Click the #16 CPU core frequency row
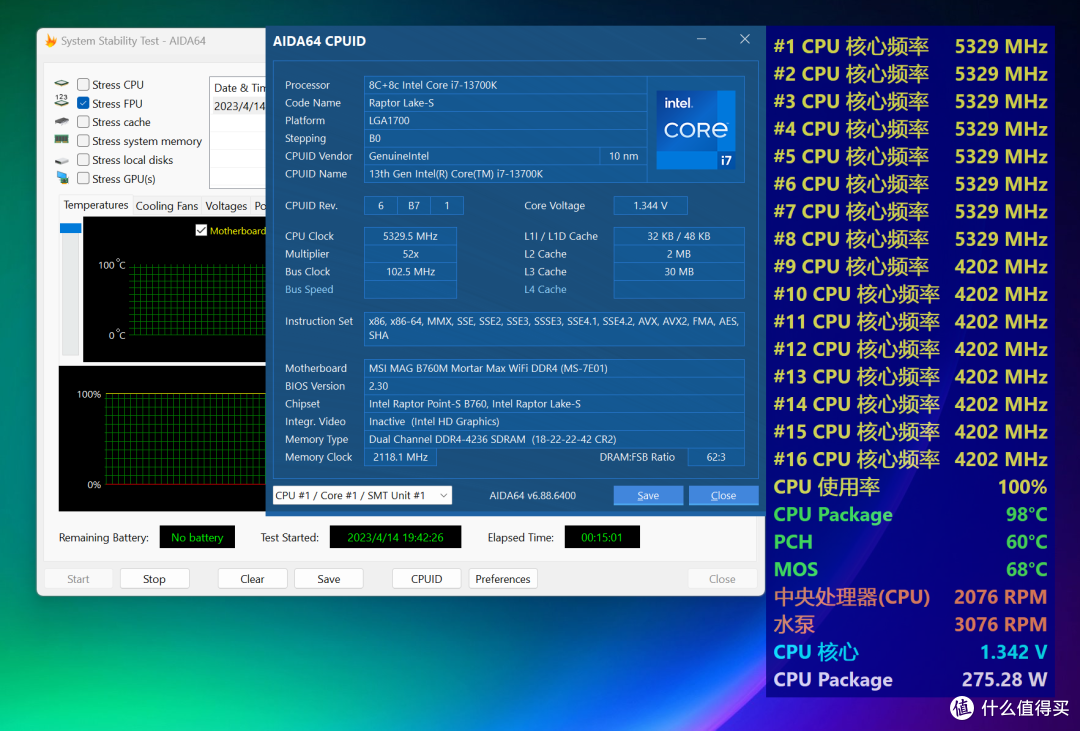 (x=910, y=460)
